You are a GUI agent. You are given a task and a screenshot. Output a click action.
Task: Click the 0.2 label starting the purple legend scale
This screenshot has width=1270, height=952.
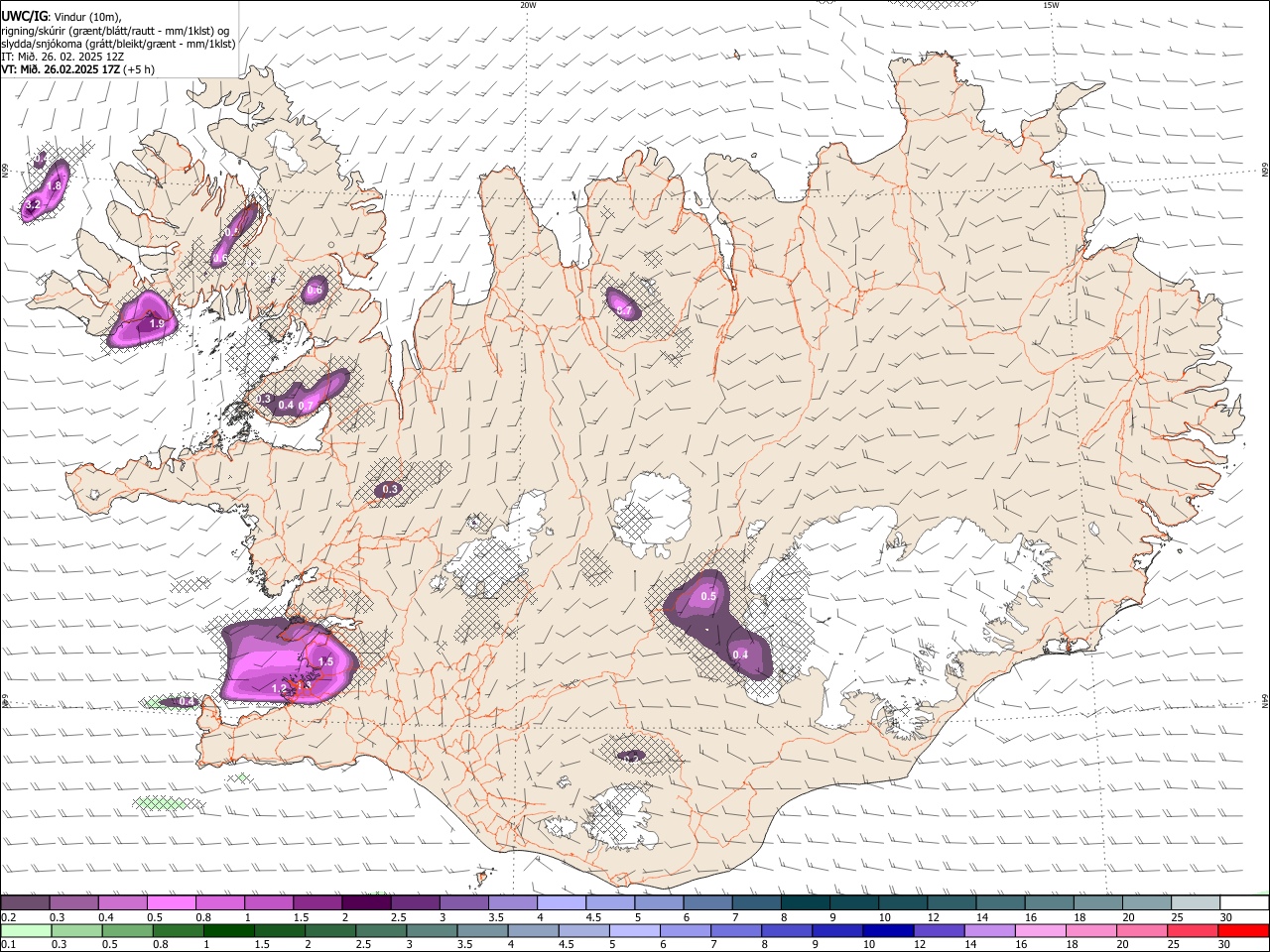[x=7, y=917]
